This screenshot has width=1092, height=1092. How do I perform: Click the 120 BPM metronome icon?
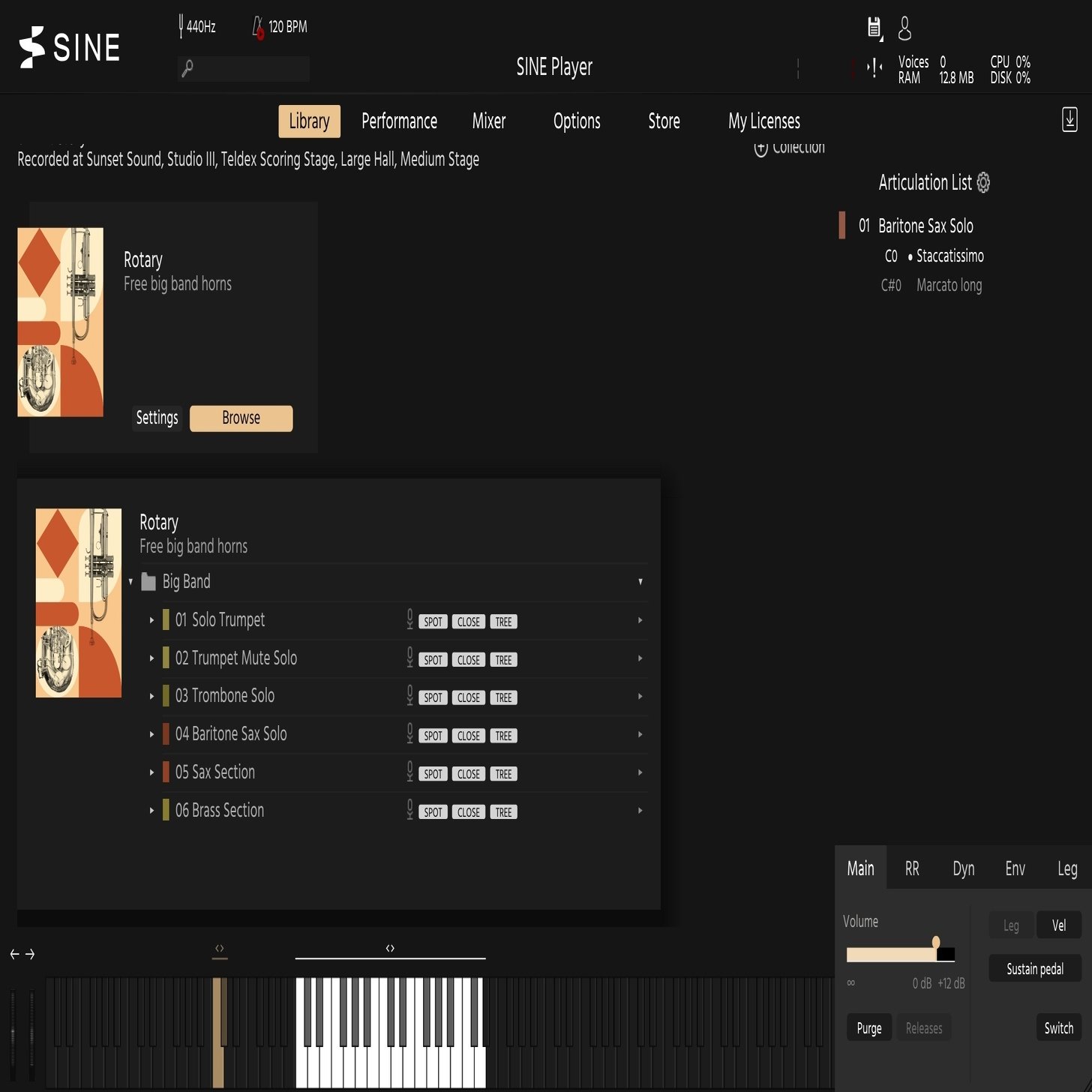pyautogui.click(x=258, y=27)
